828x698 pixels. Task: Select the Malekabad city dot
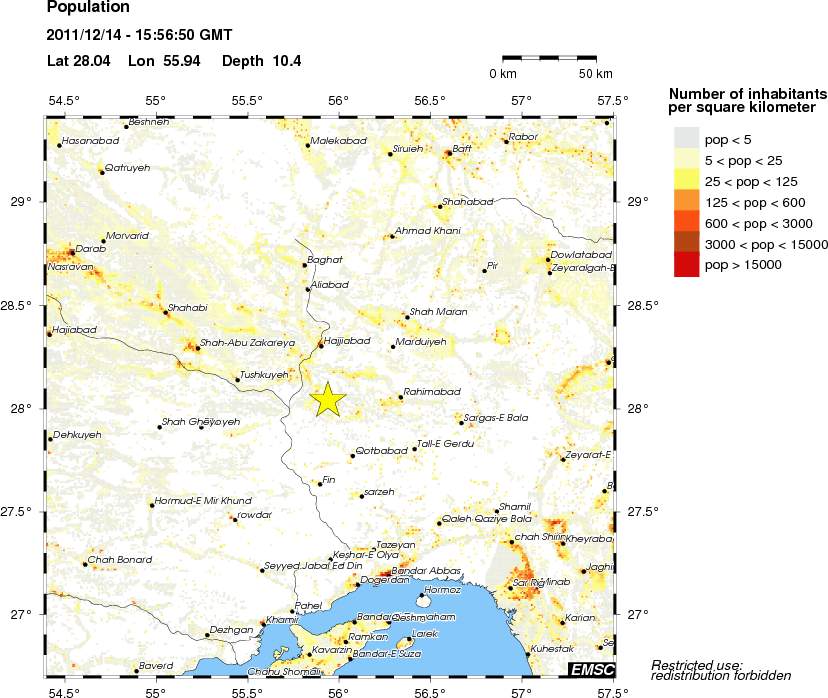pos(308,146)
